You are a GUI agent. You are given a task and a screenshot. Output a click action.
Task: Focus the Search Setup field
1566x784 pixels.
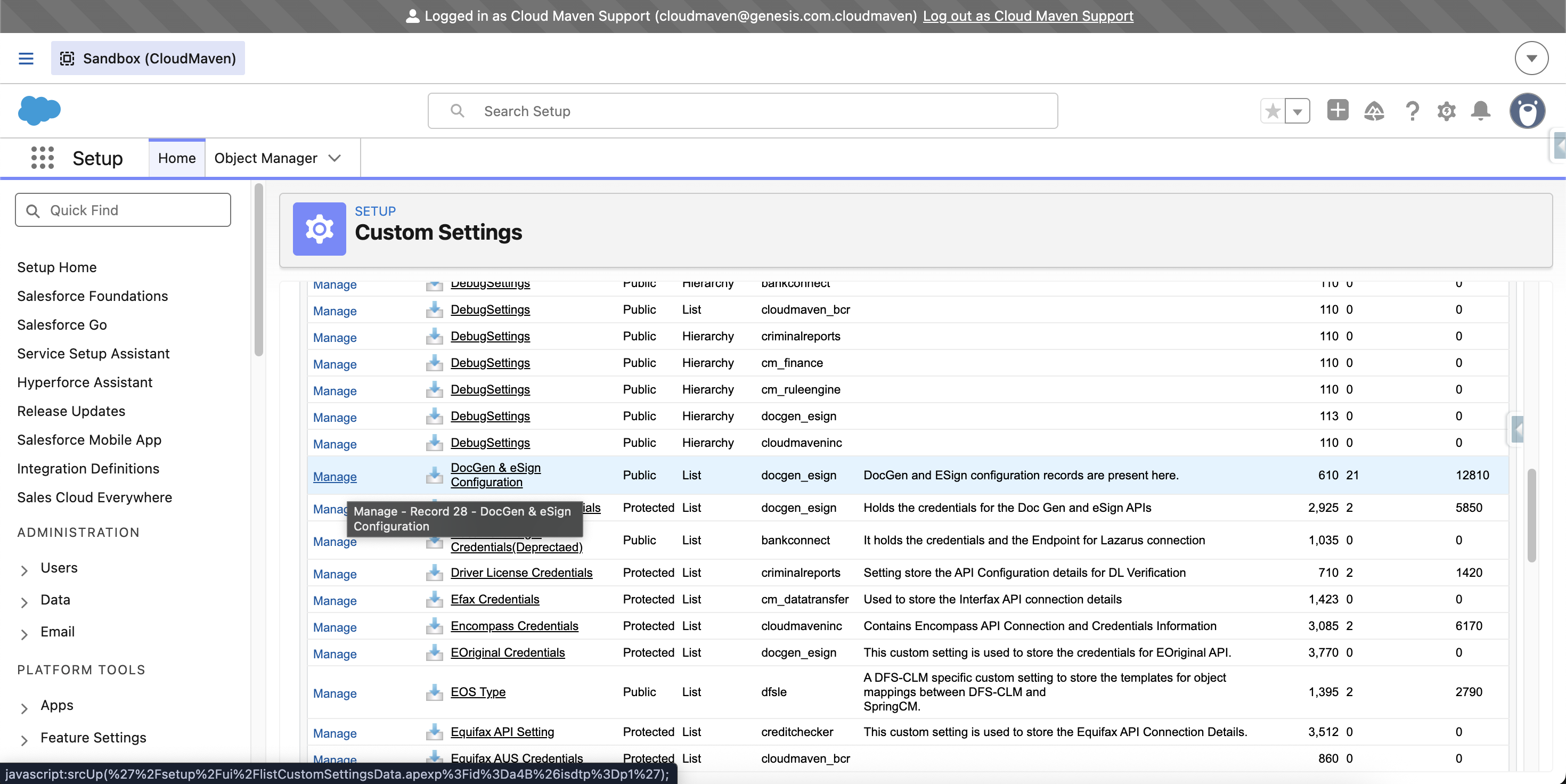tap(743, 111)
